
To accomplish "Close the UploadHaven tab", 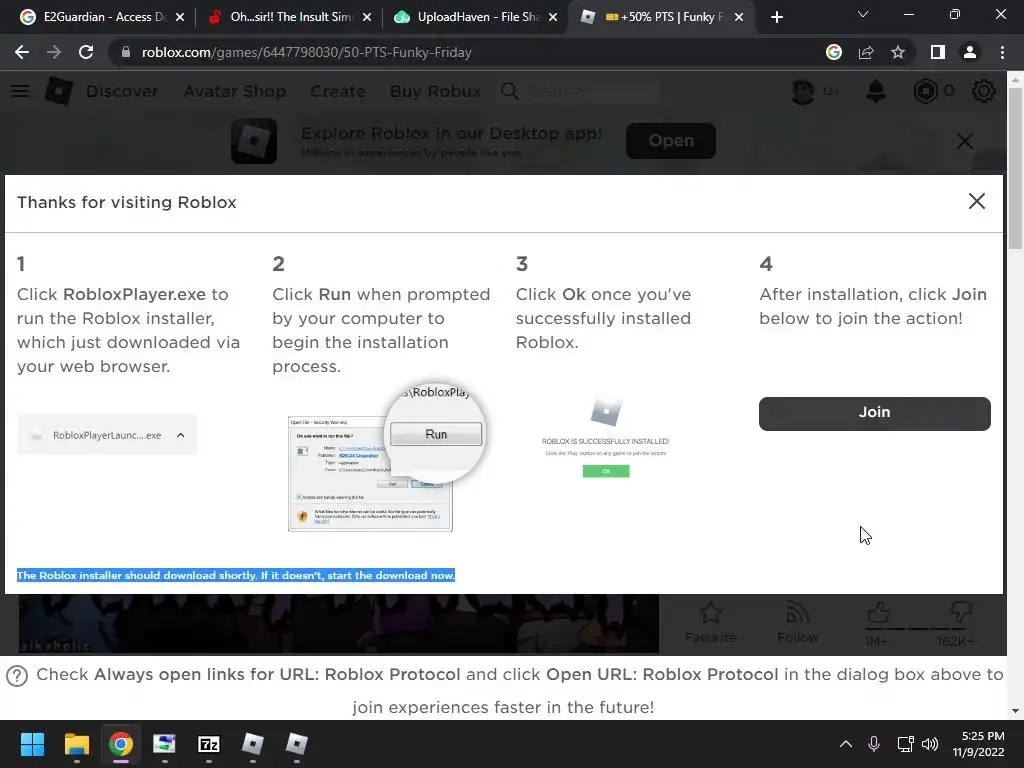I will [553, 17].
